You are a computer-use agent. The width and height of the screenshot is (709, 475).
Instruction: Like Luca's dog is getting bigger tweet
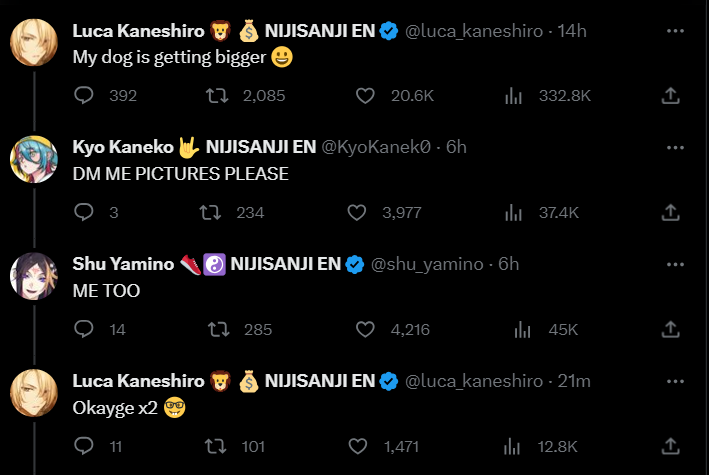tap(365, 96)
